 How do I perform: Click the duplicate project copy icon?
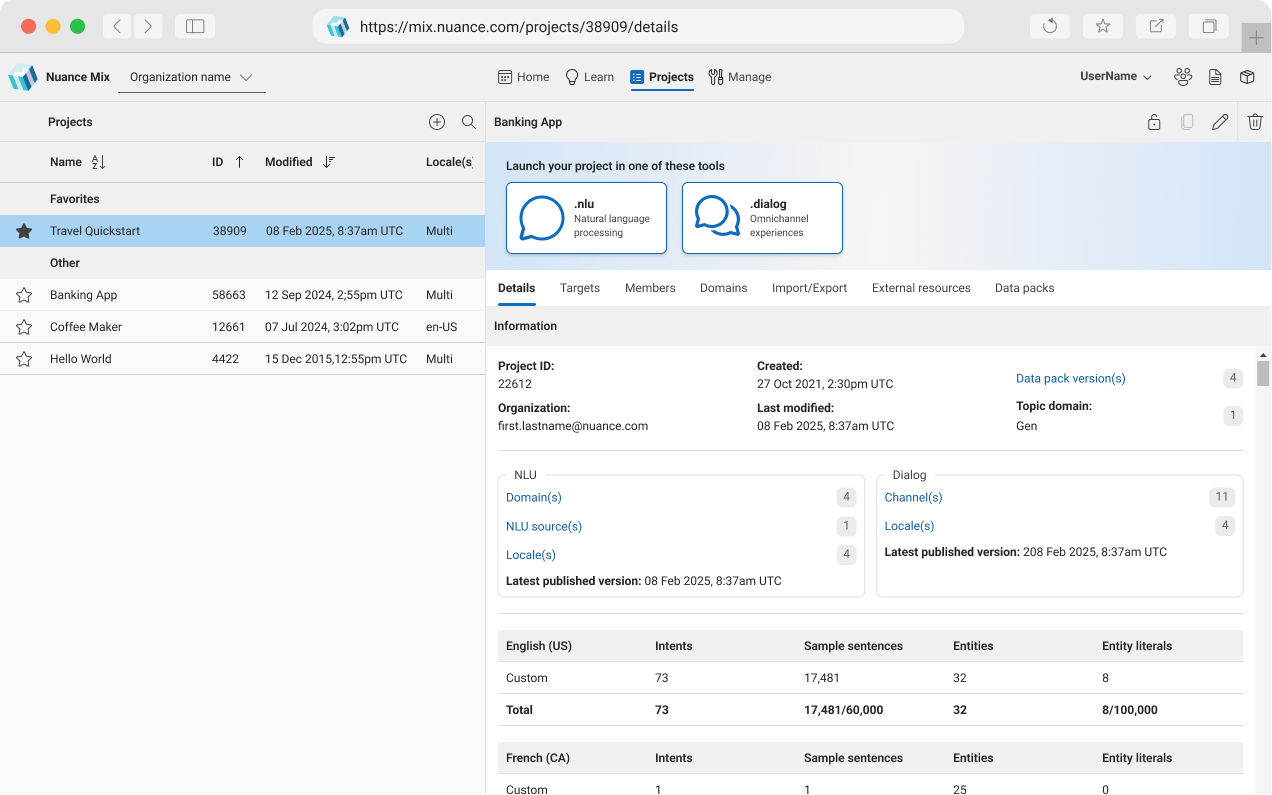tap(1187, 122)
